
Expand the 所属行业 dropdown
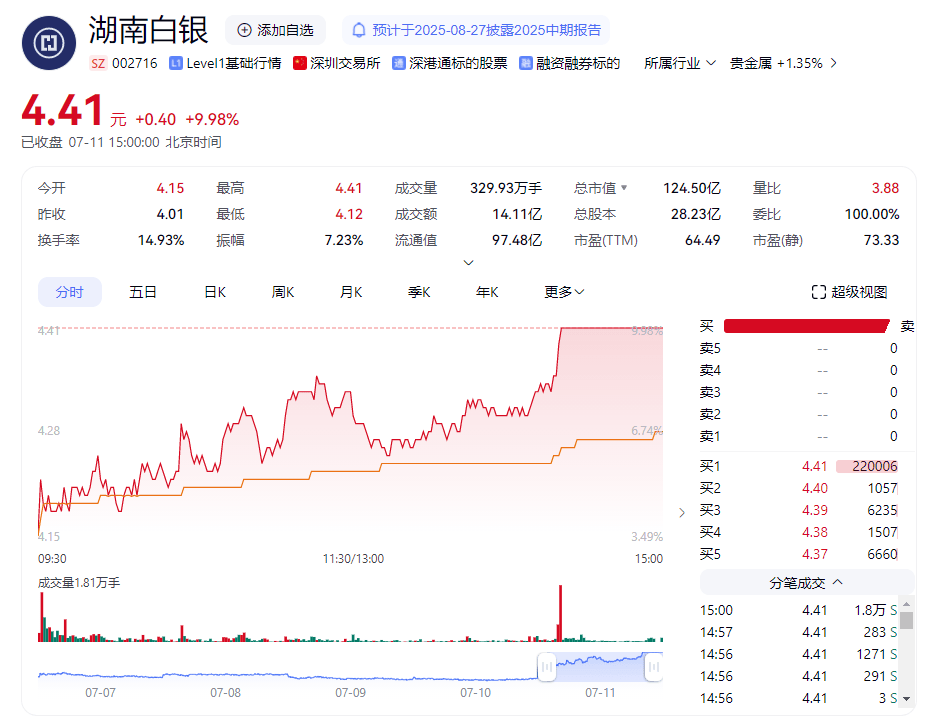point(711,63)
